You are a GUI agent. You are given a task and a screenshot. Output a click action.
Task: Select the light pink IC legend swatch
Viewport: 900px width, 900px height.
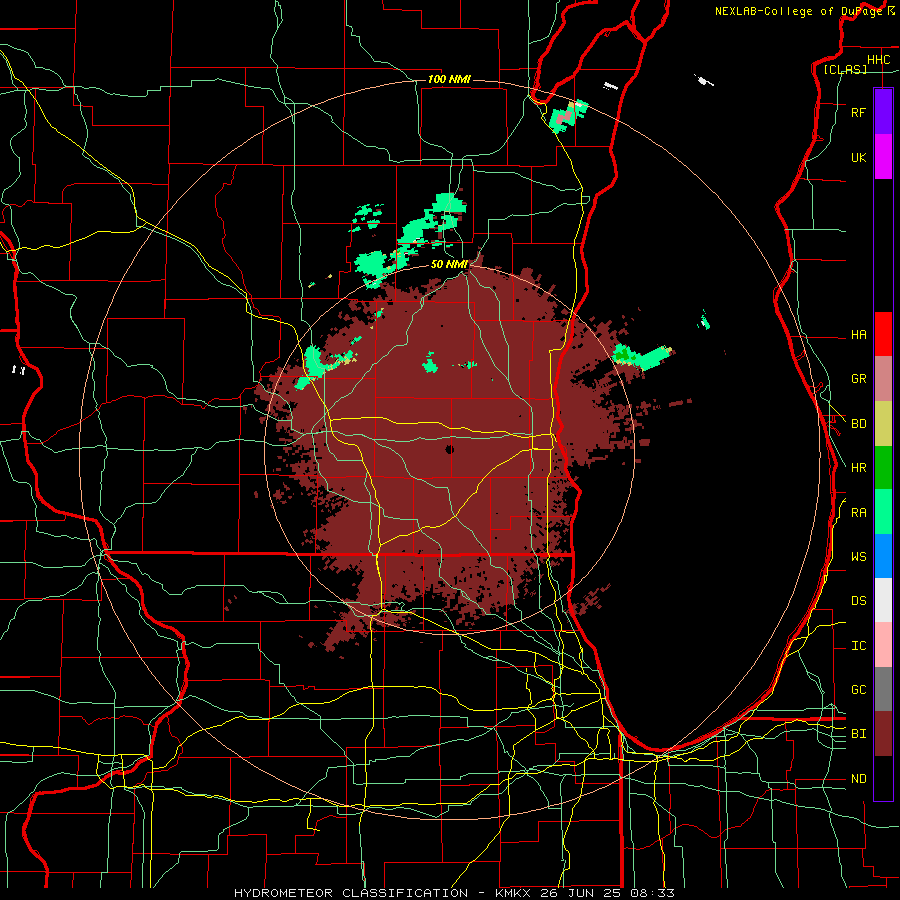coord(883,645)
